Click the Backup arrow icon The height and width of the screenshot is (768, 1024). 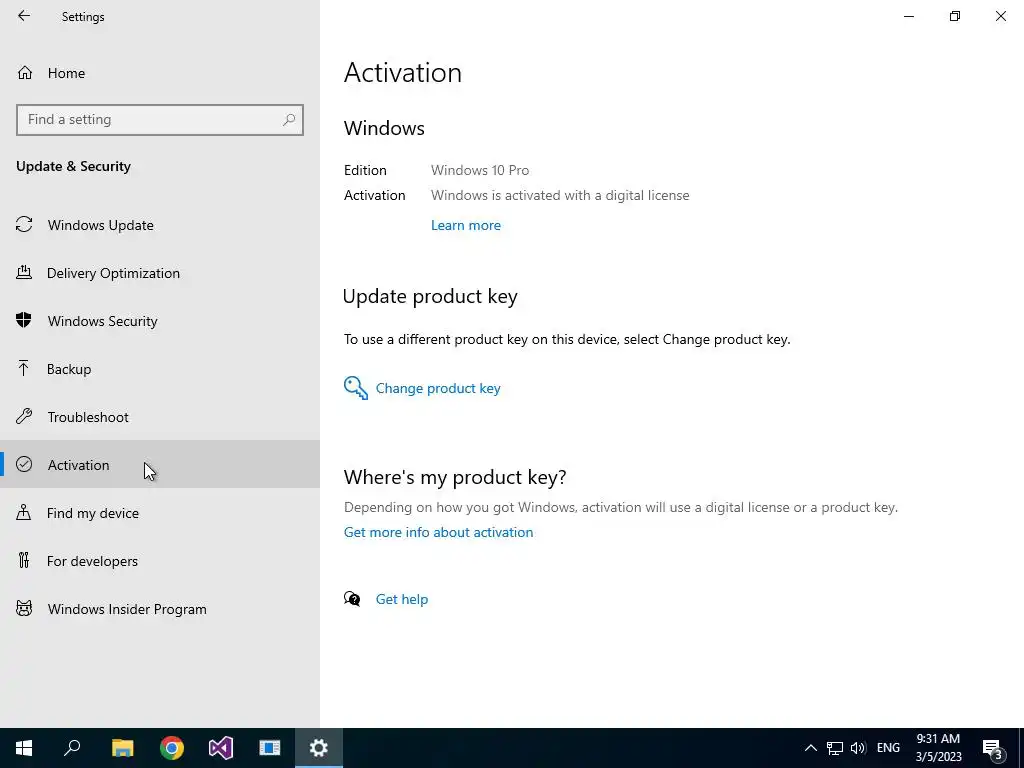click(24, 368)
